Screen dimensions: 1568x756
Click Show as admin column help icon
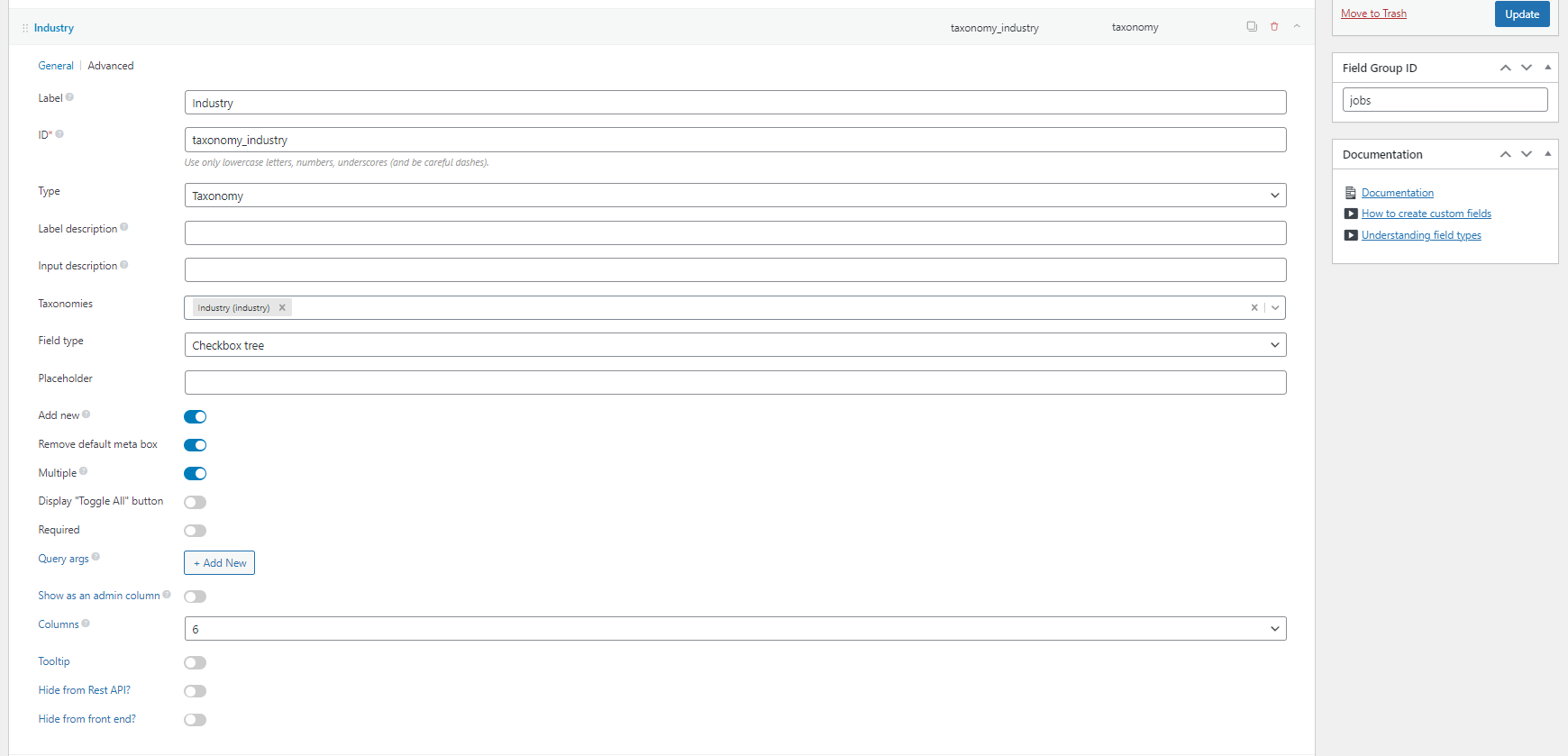pos(167,595)
